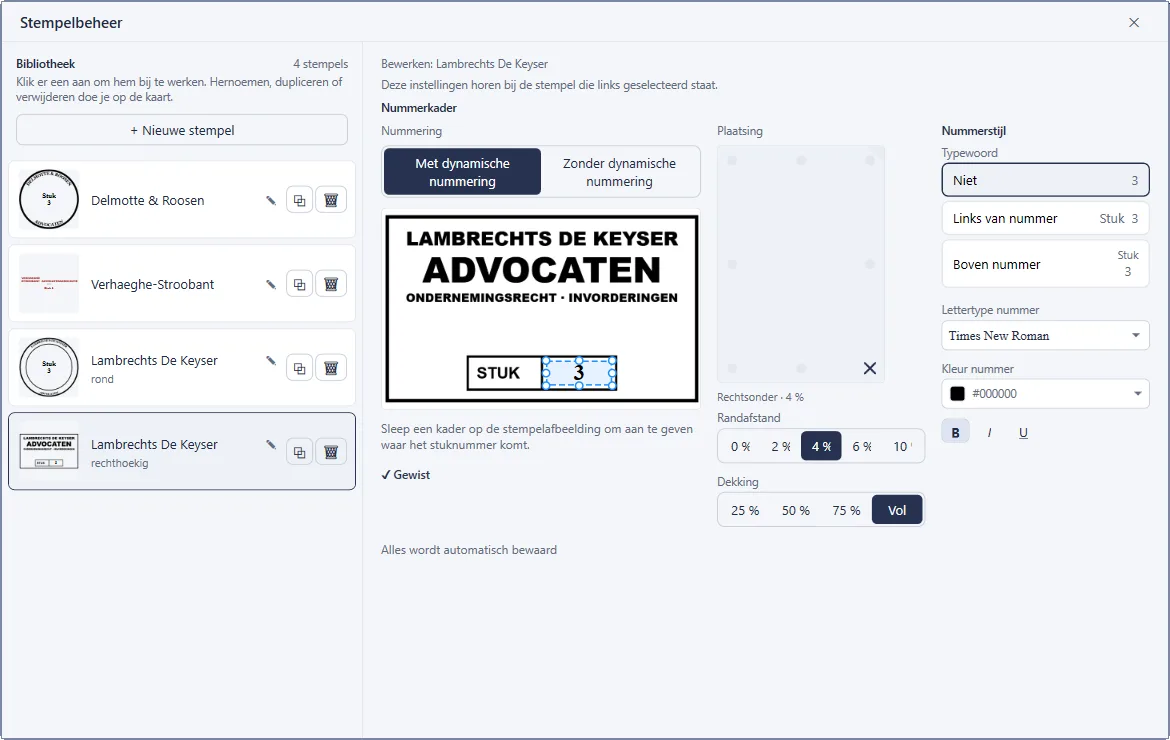Choose top-left placement dot in Plaatsing grid
Screen dimensions: 1170x740
[732, 160]
